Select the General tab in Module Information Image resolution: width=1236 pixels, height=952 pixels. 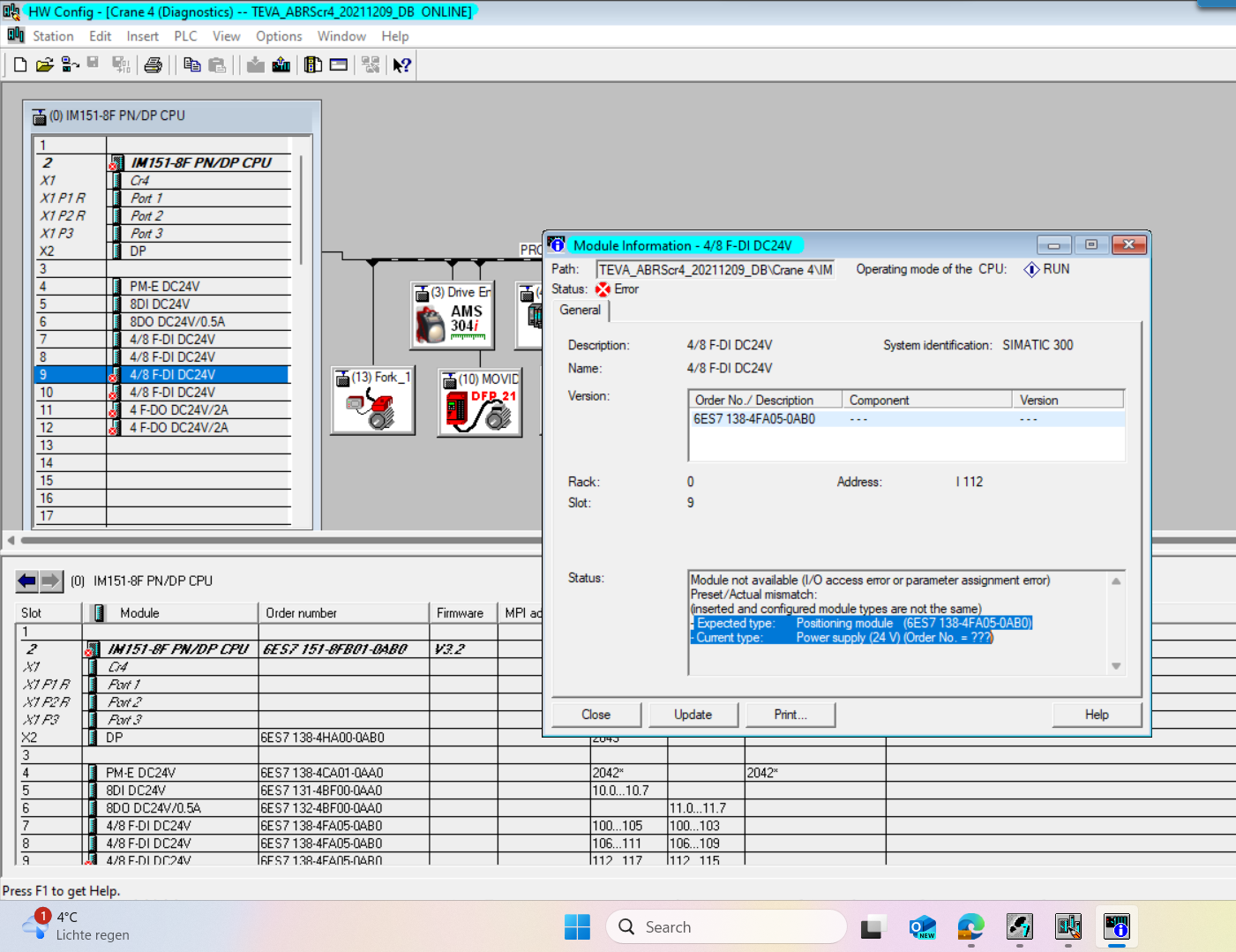point(580,310)
